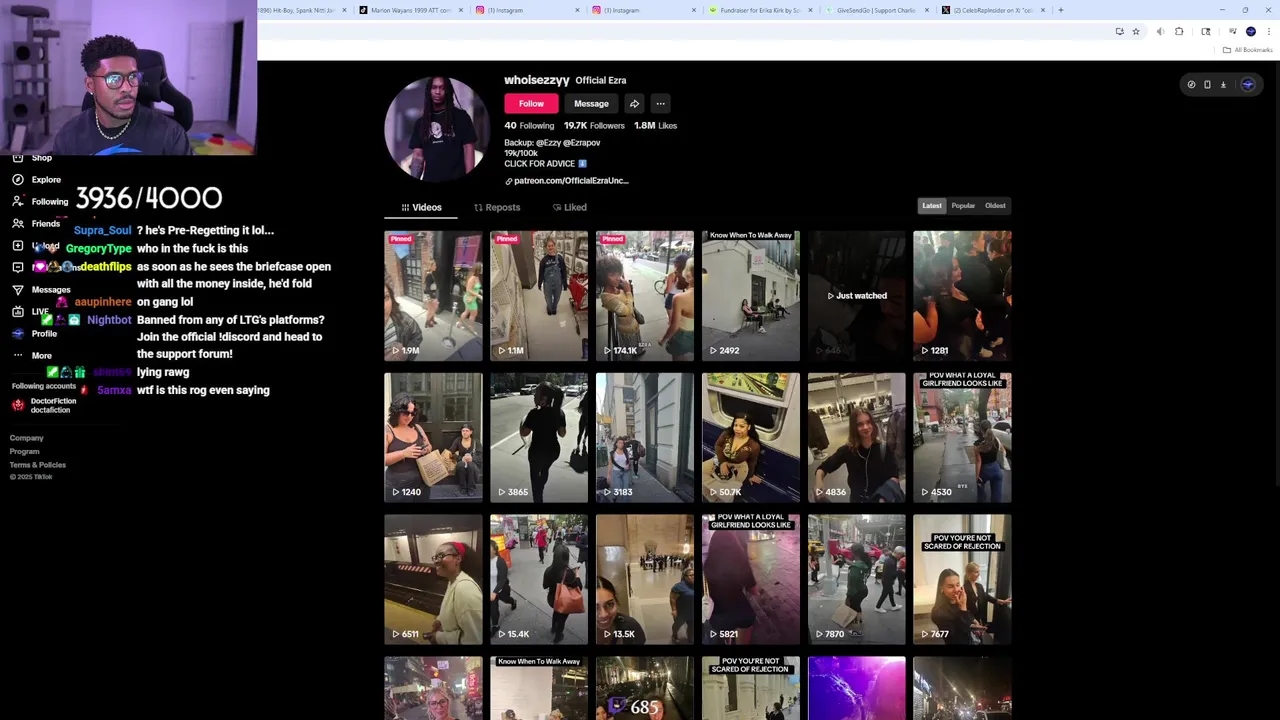Open the three-dot more options button
The image size is (1280, 720).
pyautogui.click(x=660, y=103)
